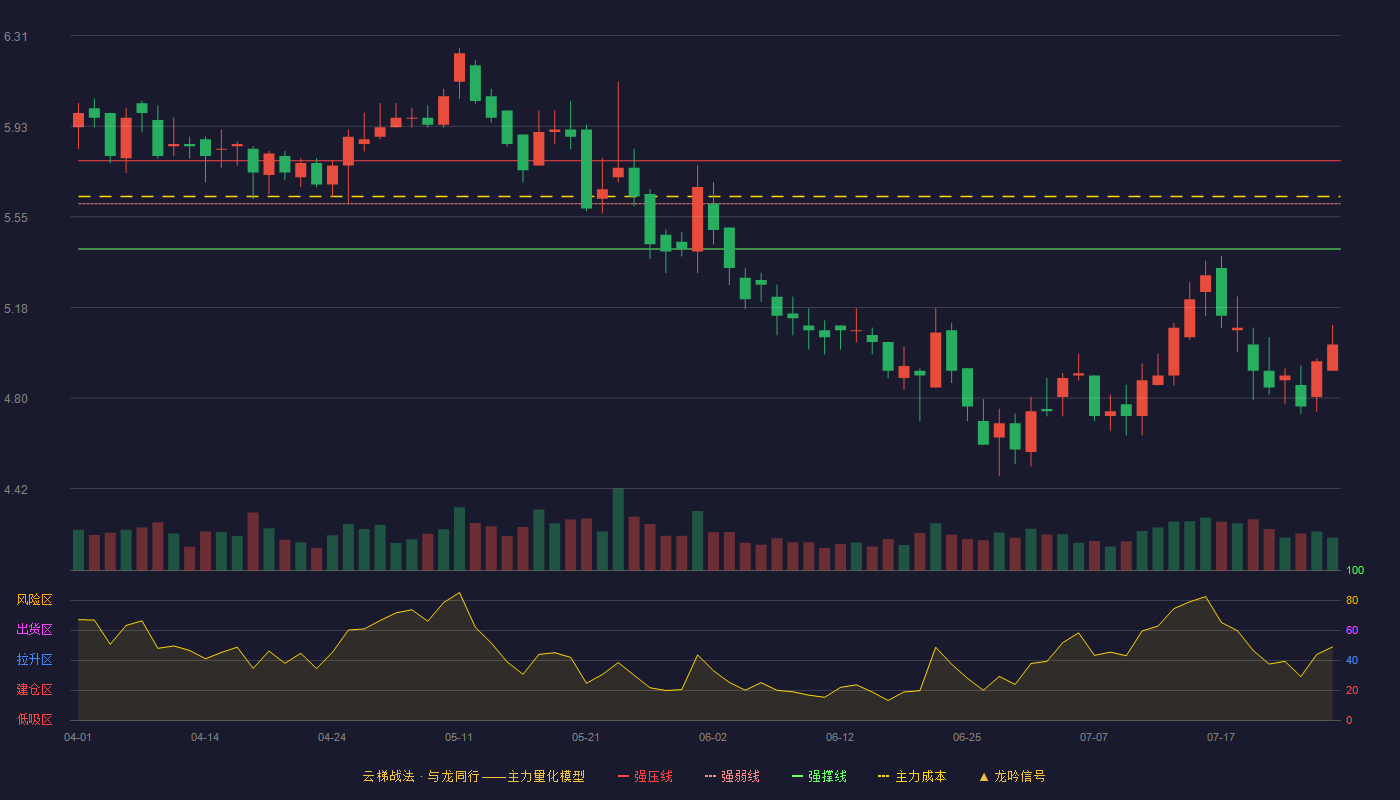
Task: Click the red 强压线 legend line marker
Action: 623,776
